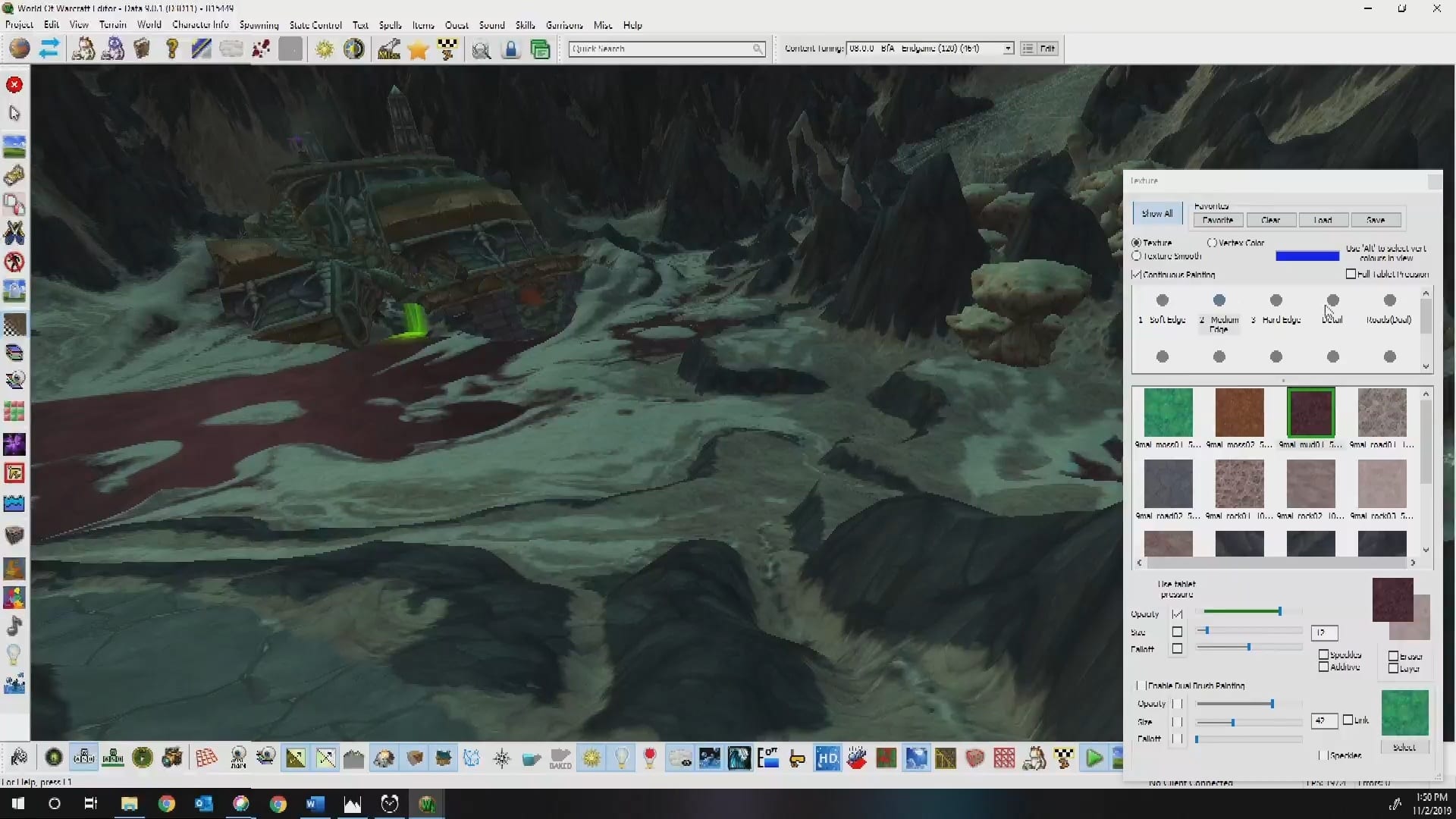Toggle the HD button in bottom toolbar
This screenshot has width=1456, height=819.
point(827,758)
